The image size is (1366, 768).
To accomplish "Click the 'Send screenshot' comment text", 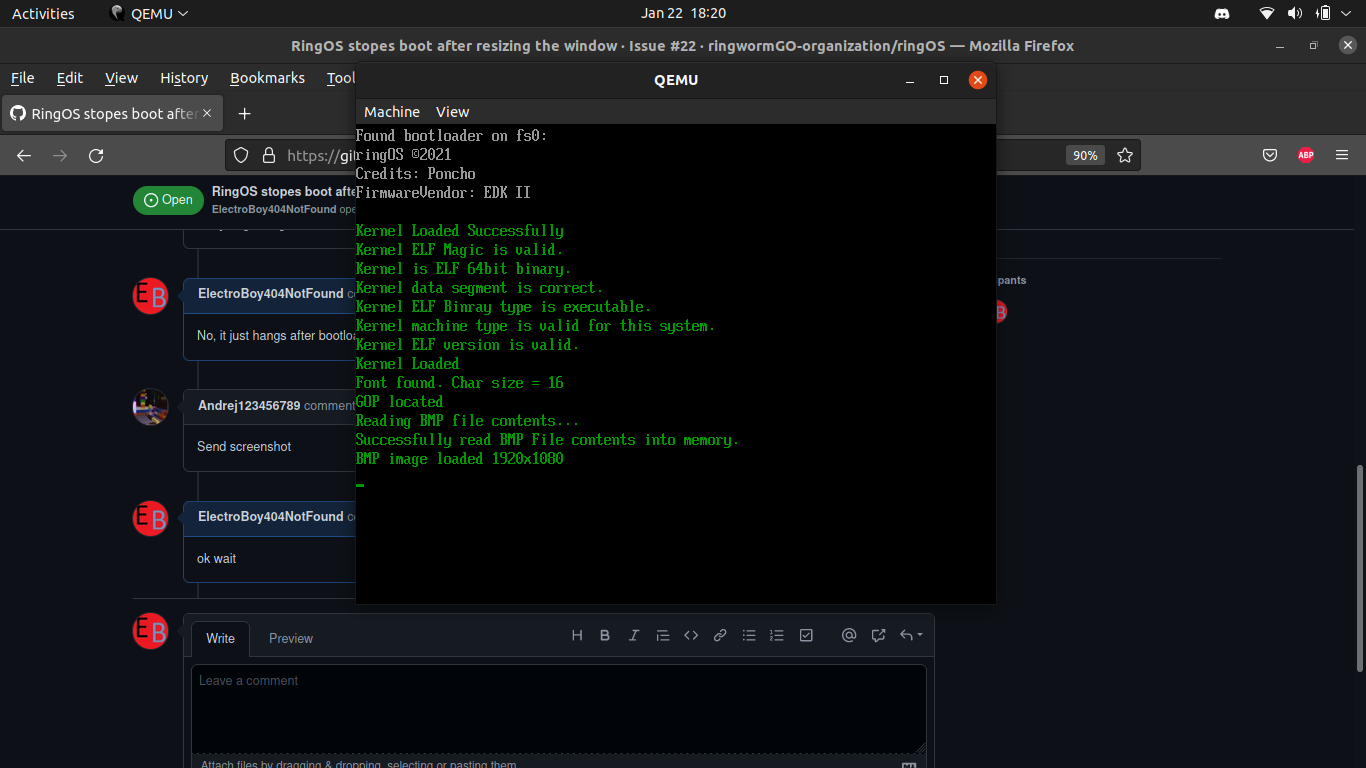I will [244, 446].
